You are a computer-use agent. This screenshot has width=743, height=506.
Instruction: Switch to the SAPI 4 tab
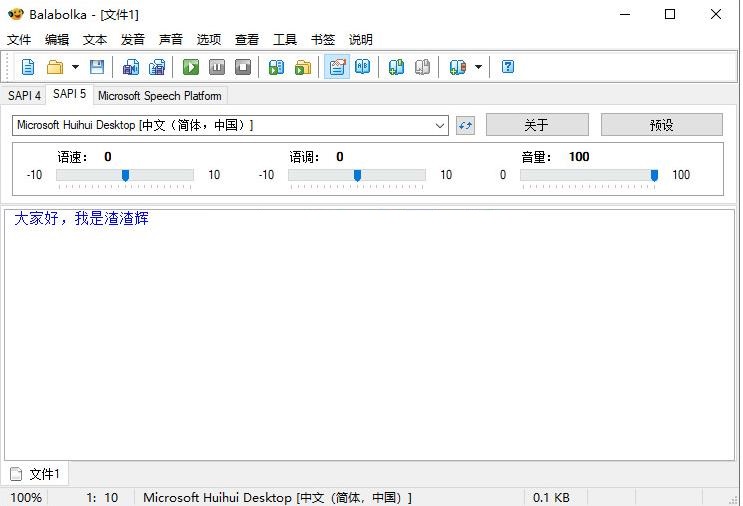[24, 96]
